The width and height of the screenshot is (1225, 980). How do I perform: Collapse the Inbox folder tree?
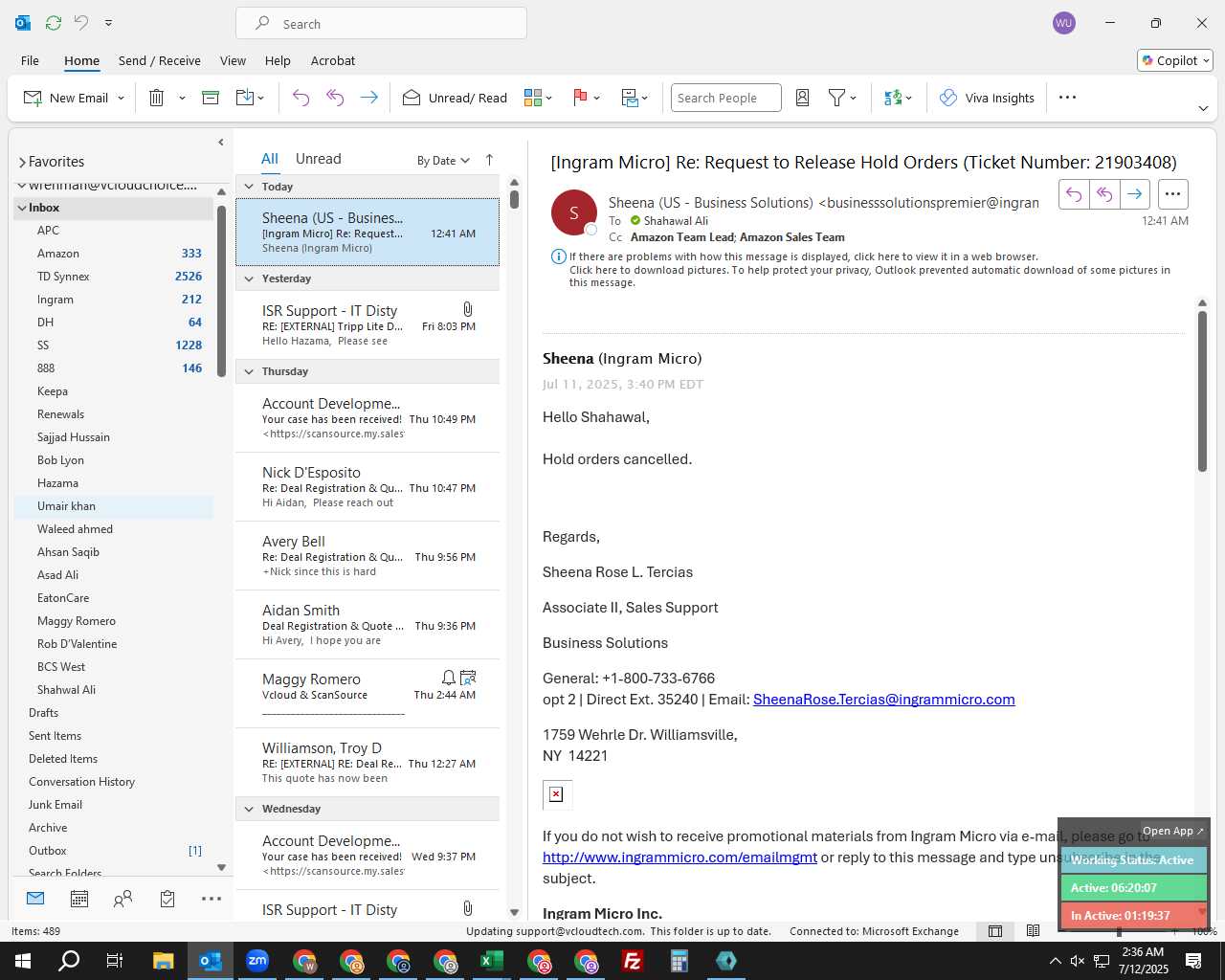[x=21, y=208]
